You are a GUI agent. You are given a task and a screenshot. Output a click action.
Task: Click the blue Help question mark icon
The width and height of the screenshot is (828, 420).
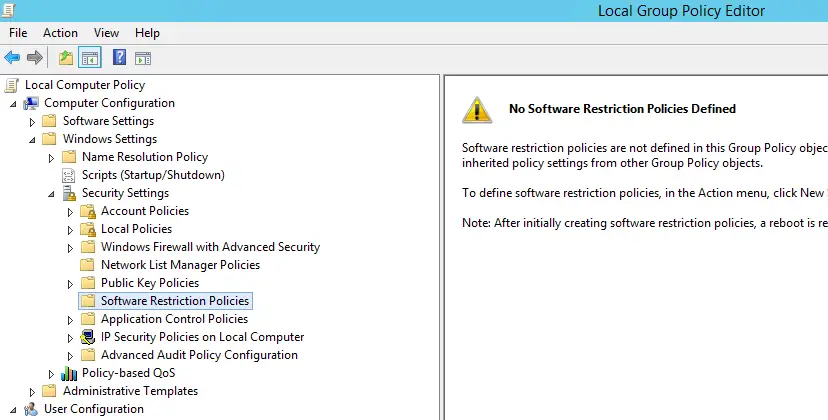coord(120,57)
